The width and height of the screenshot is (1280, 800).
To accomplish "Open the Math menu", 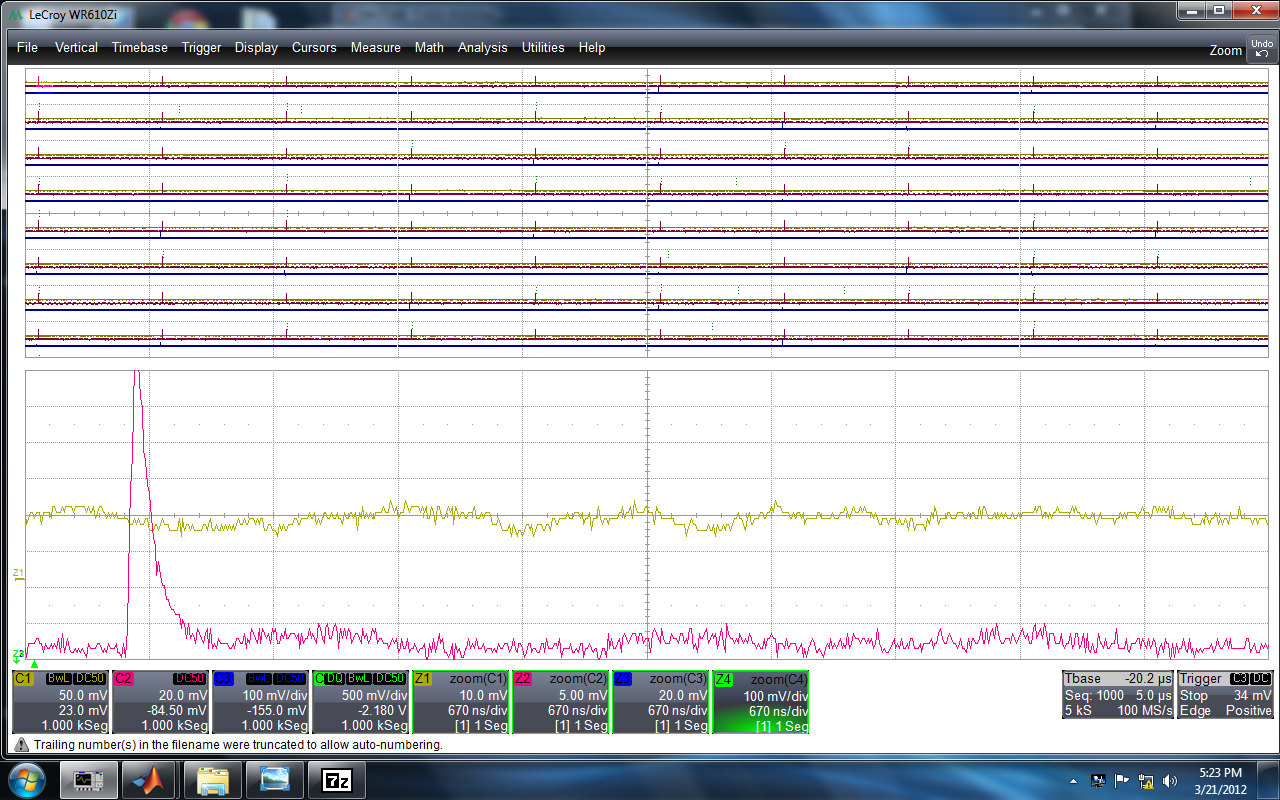I will coord(429,48).
